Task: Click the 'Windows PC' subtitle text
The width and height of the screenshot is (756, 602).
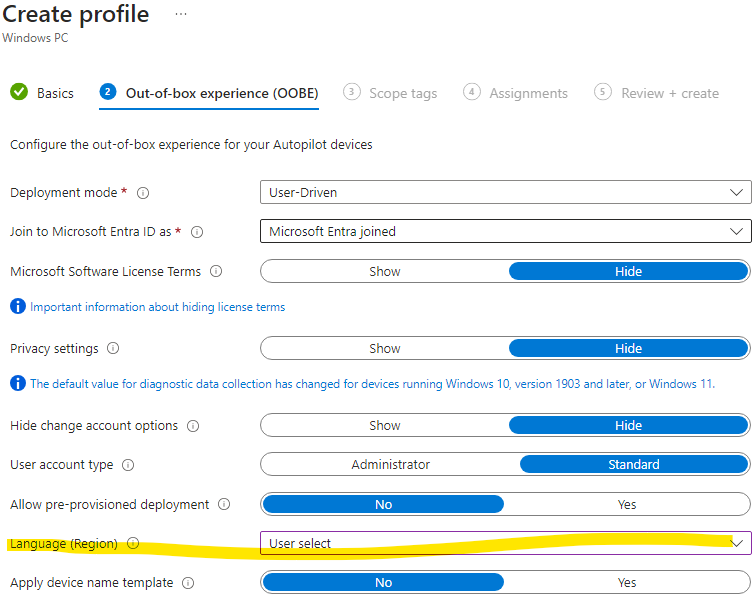Action: 35,38
